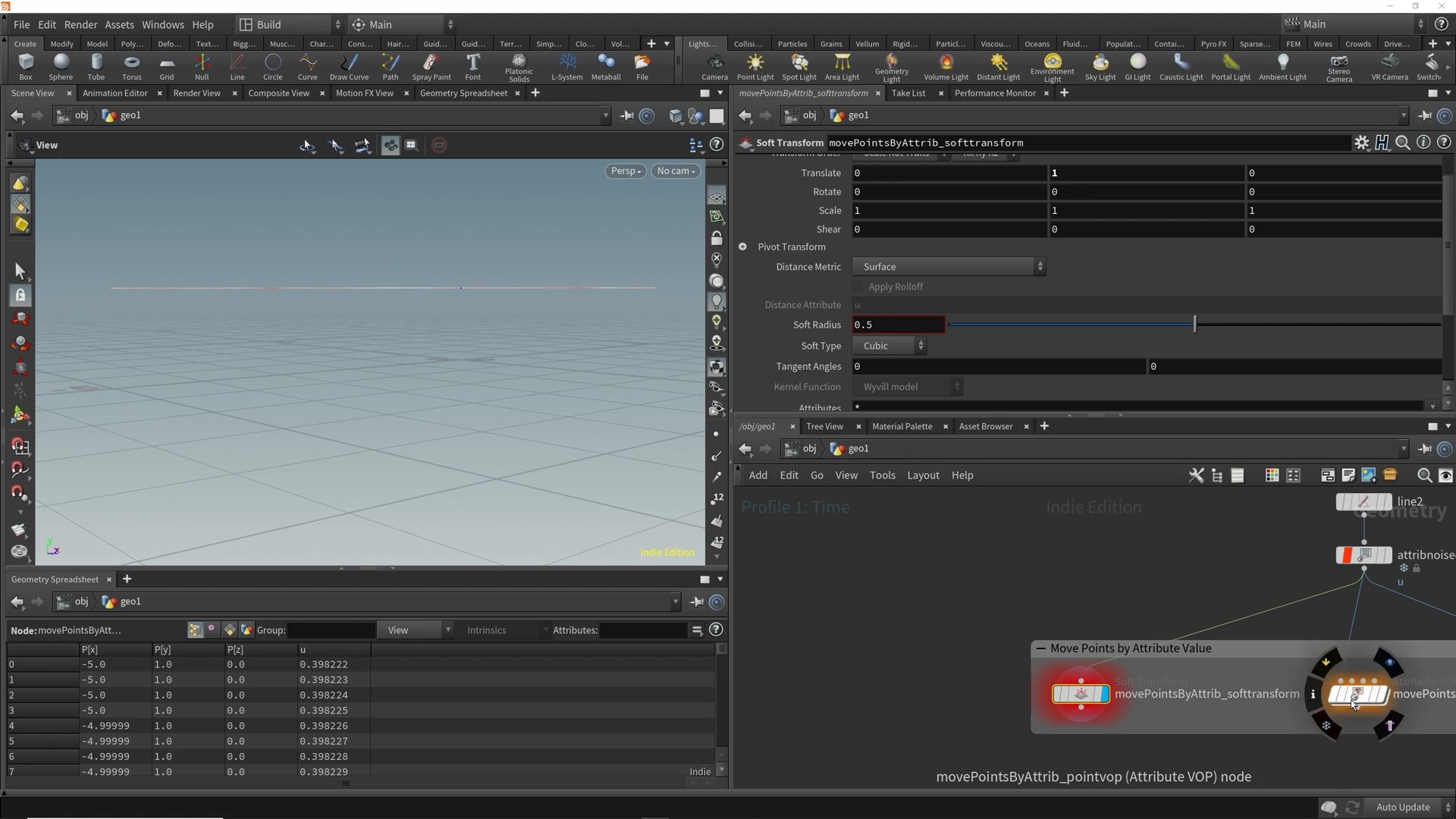Open the Layout menu in network editor
Viewport: 1456px width, 819px height.
click(x=923, y=475)
